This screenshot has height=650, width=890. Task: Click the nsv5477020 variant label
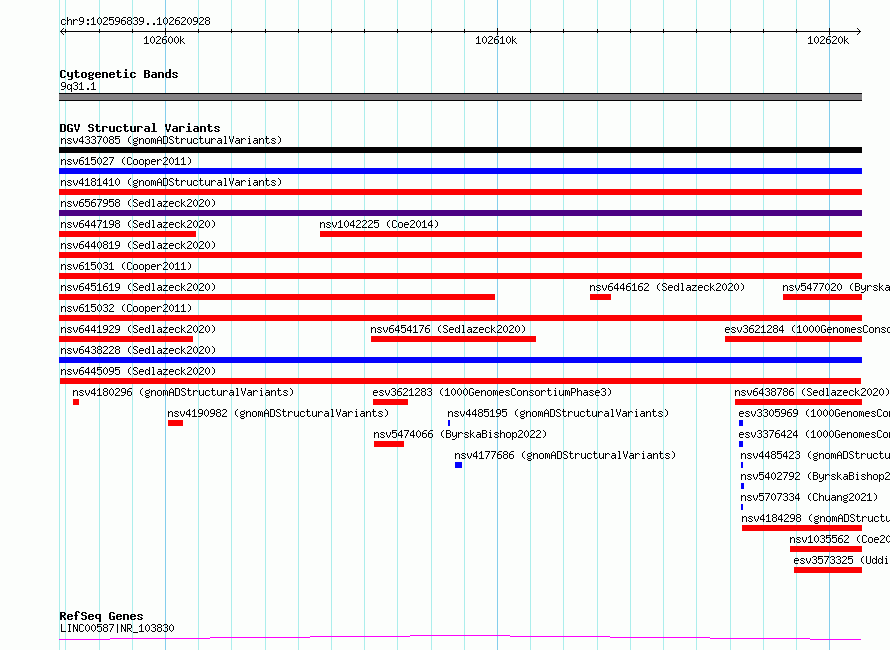point(836,287)
